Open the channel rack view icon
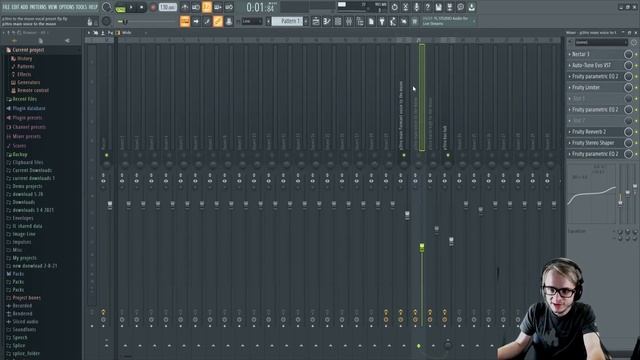Screen dimensions: 640x360 click(x=338, y=21)
